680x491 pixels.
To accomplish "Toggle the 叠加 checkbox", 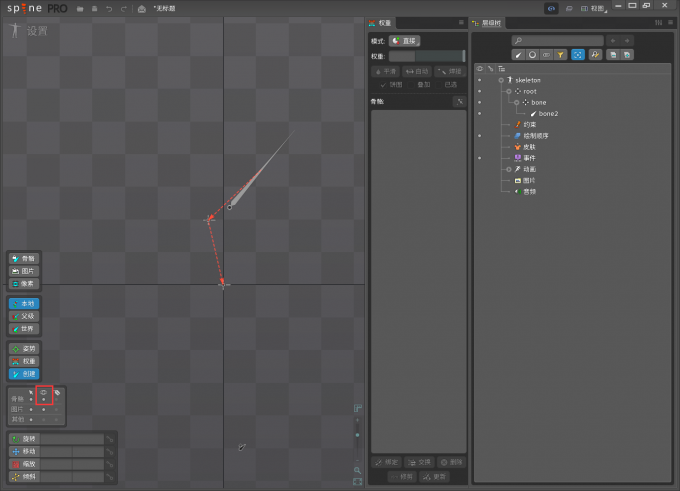I will coord(418,85).
